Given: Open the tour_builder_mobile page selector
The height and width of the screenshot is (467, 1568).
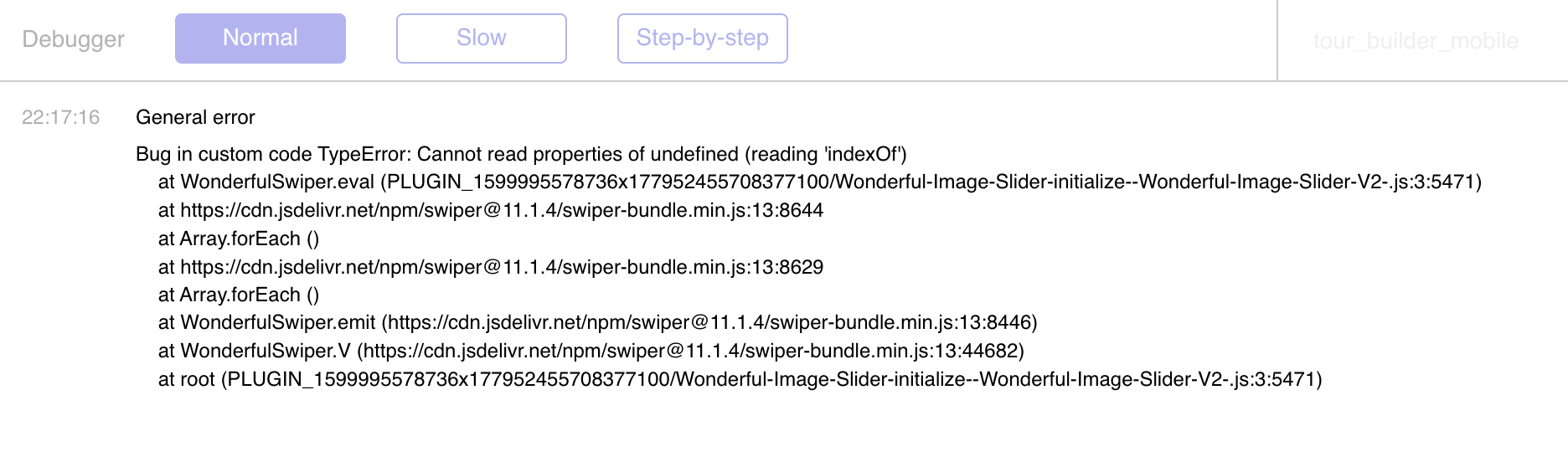Looking at the screenshot, I should 1416,41.
